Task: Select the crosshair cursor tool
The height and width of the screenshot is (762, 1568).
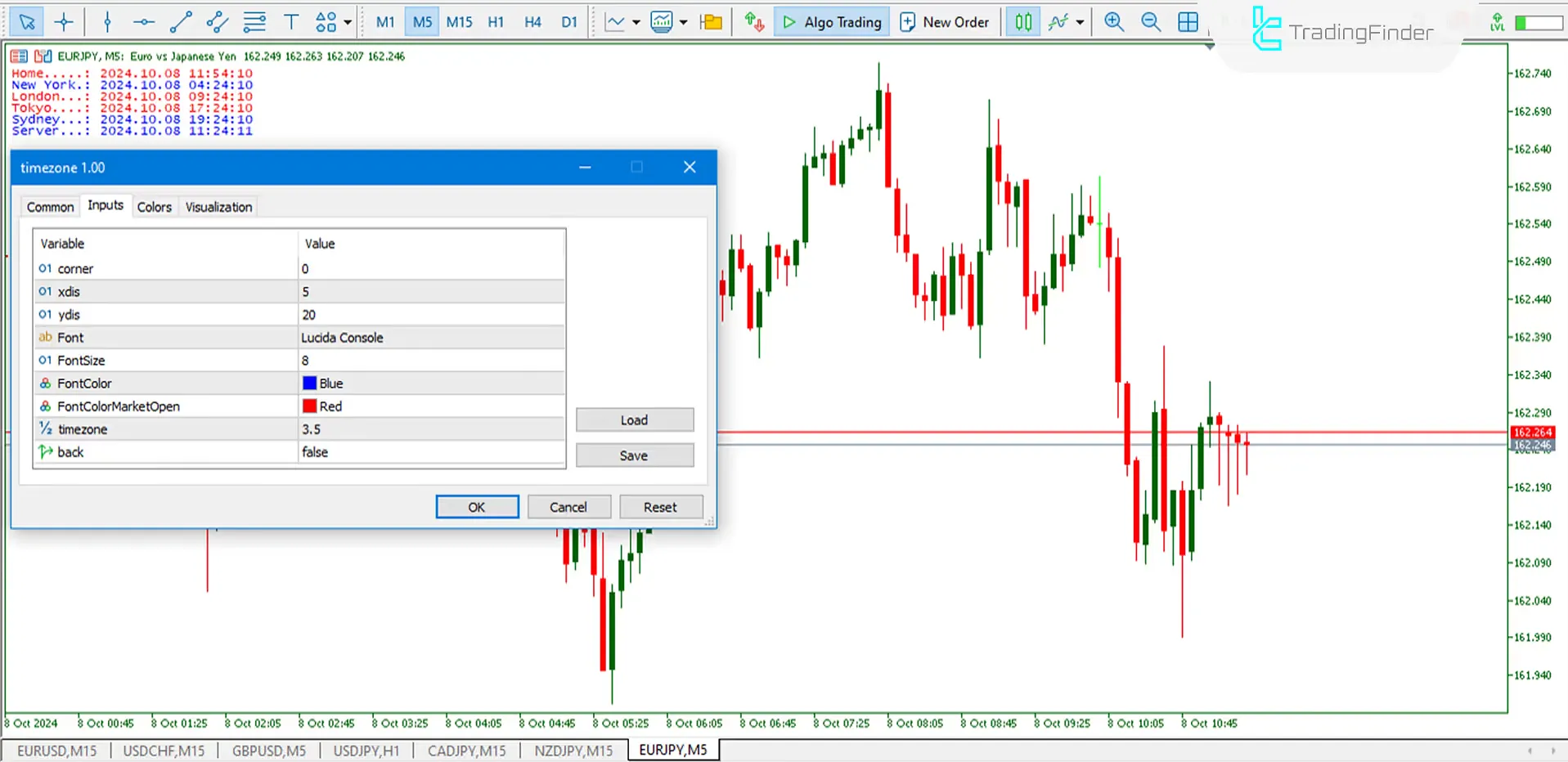Action: pos(64,22)
